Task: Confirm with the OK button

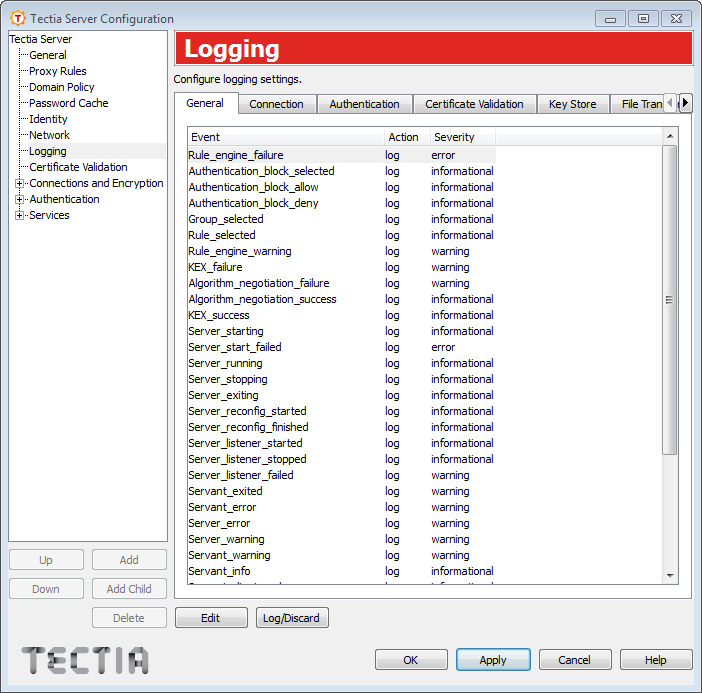Action: (411, 660)
